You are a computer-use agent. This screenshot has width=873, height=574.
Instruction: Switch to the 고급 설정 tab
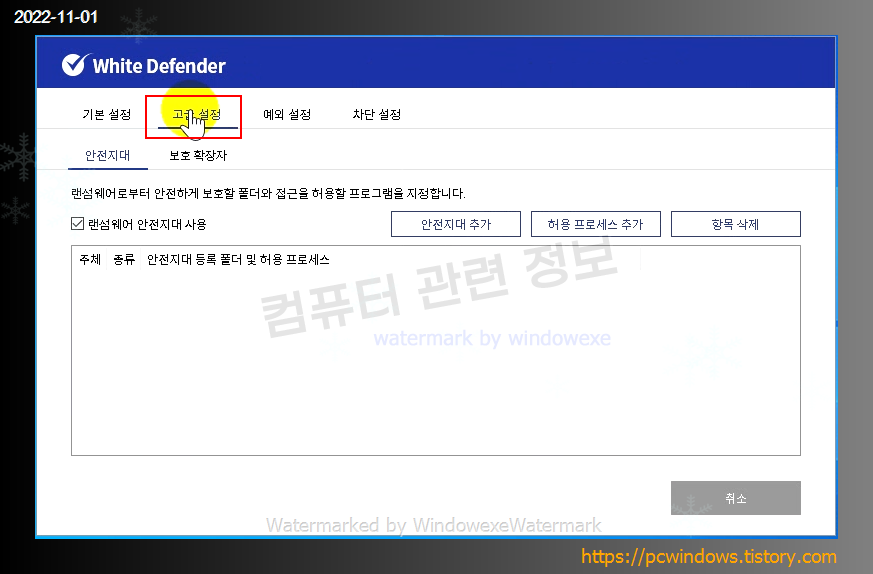197,115
